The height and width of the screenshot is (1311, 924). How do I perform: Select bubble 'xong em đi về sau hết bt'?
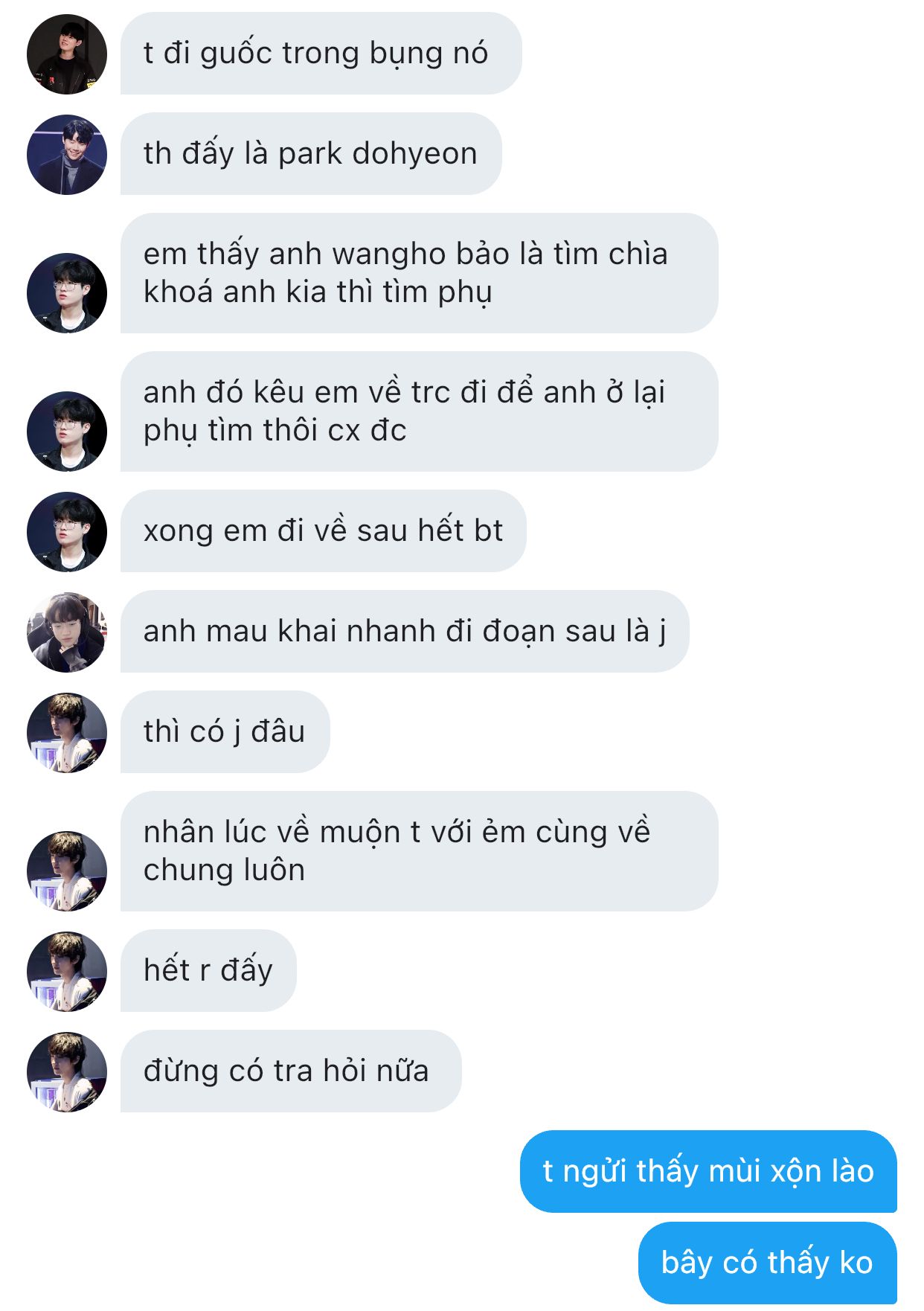click(x=324, y=531)
